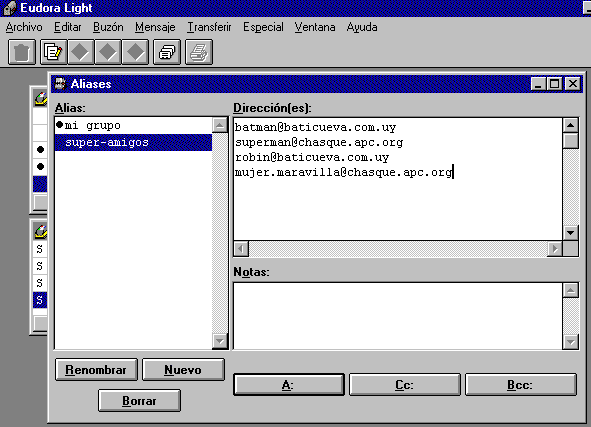
Task: Maximize the Aliases window
Action: point(555,84)
